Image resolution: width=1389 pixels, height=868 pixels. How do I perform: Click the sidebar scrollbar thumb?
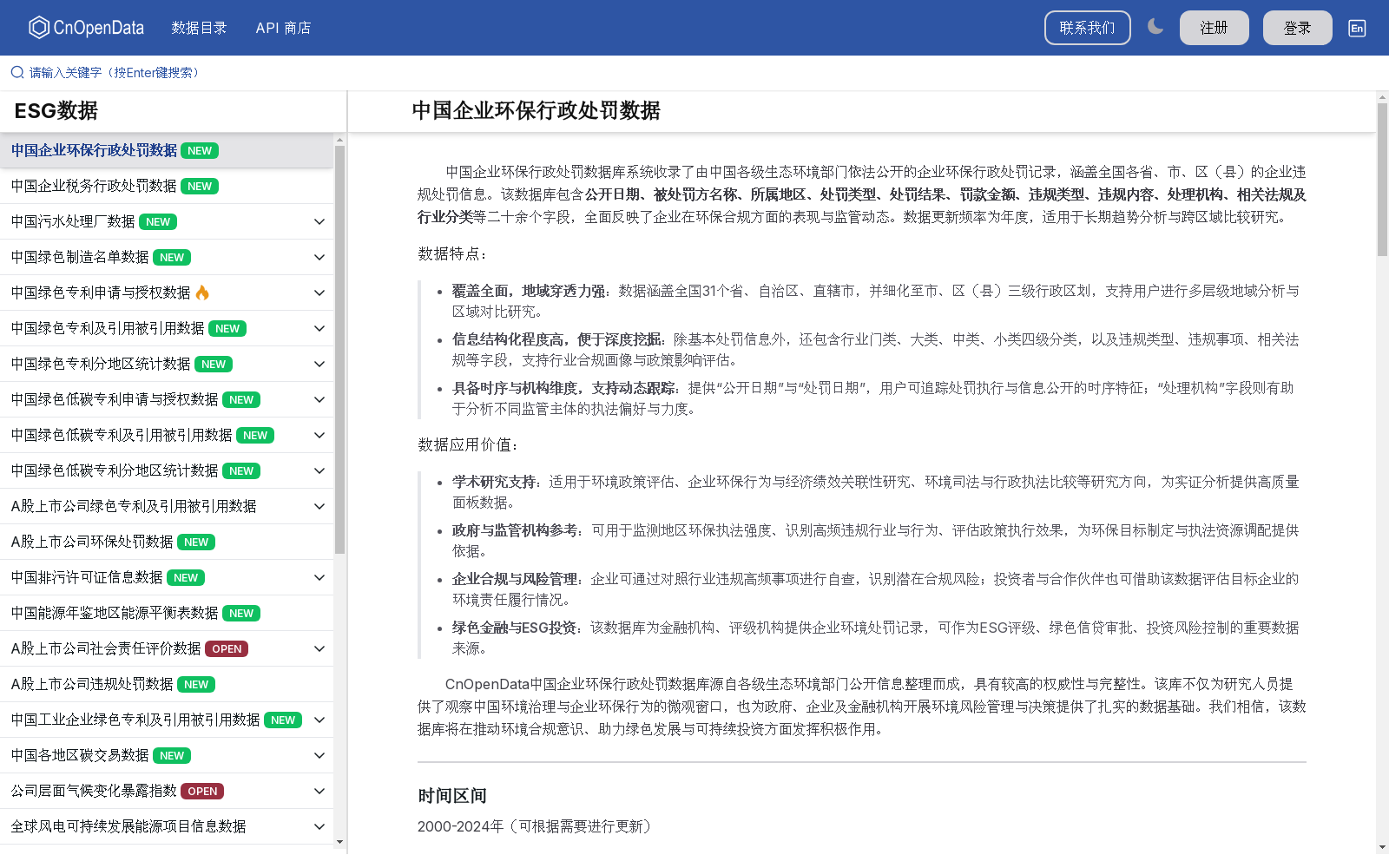(x=339, y=349)
